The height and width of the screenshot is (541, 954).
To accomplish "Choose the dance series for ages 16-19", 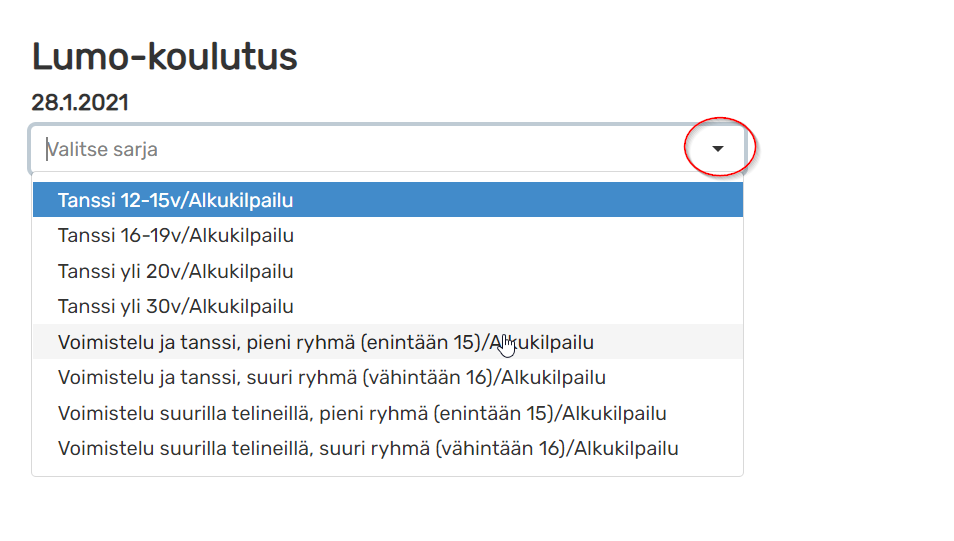I will (388, 236).
